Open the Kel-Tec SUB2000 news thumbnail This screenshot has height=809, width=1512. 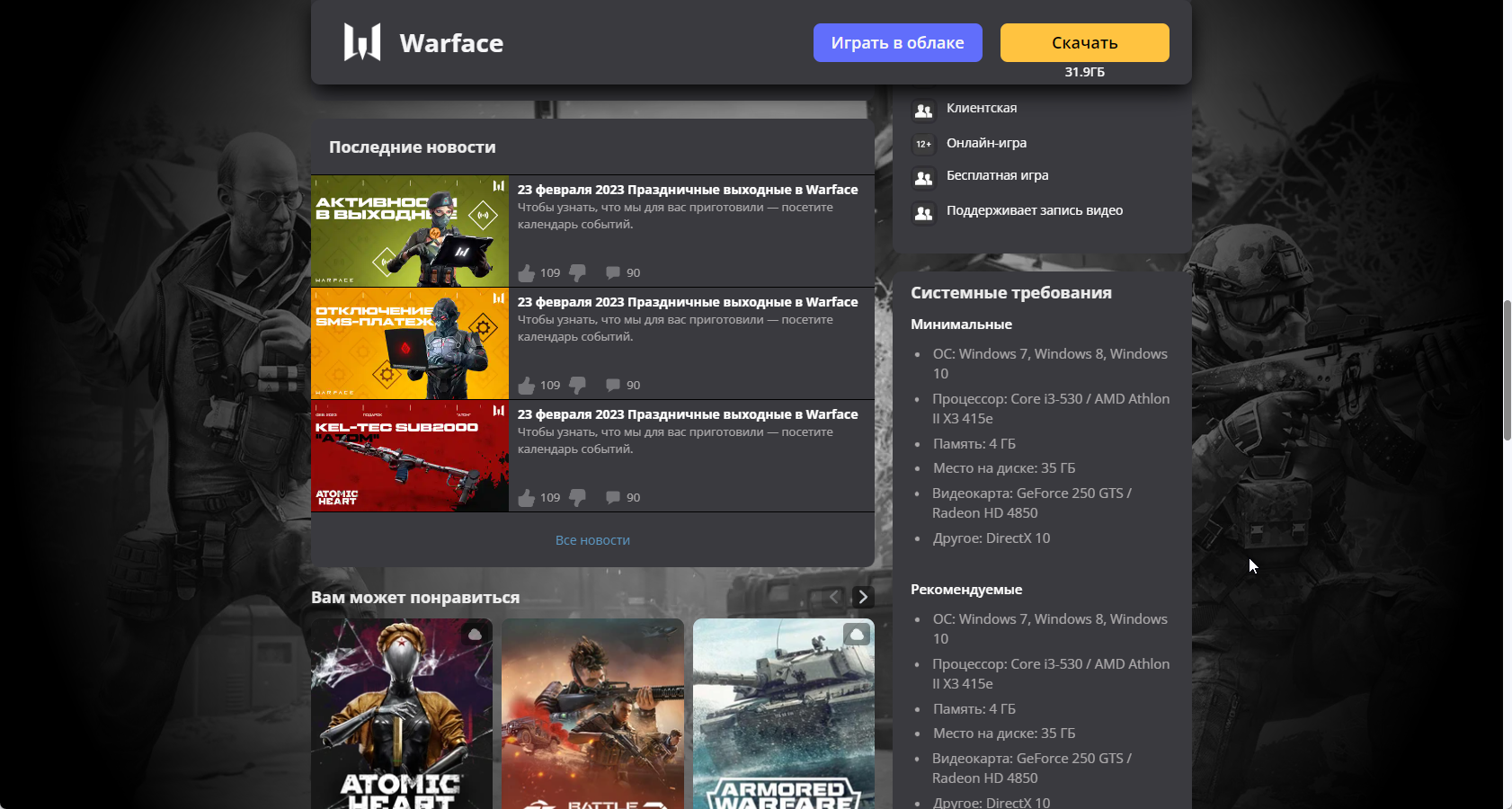[410, 456]
